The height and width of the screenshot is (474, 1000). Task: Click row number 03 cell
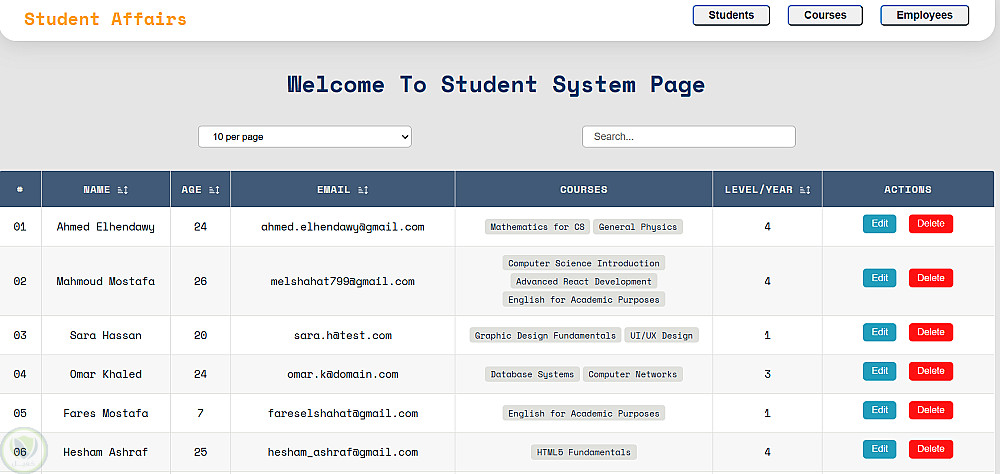[20, 336]
